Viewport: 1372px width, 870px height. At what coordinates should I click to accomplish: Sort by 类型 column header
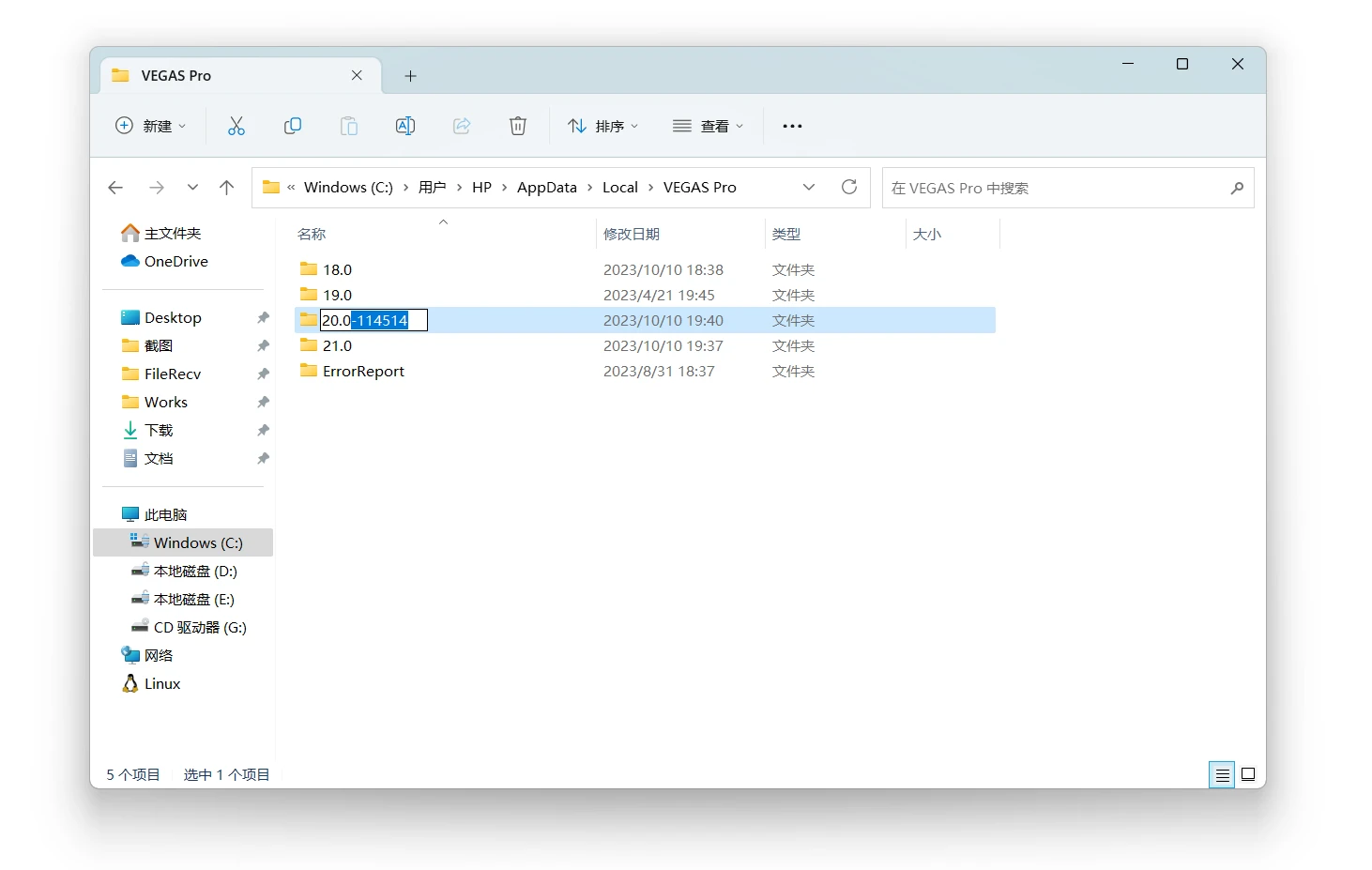pyautogui.click(x=786, y=235)
